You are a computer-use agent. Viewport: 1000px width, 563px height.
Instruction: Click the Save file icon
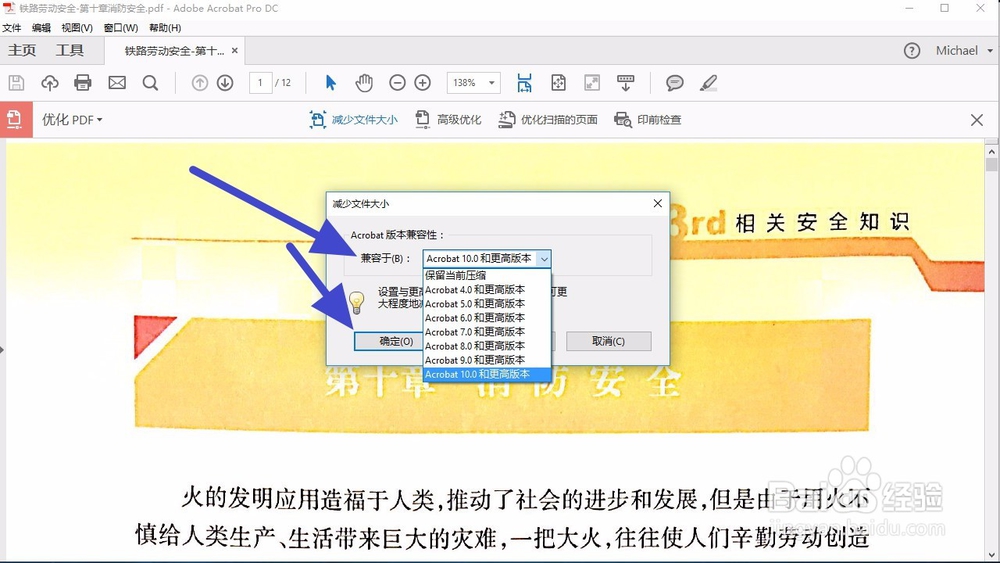click(x=16, y=83)
